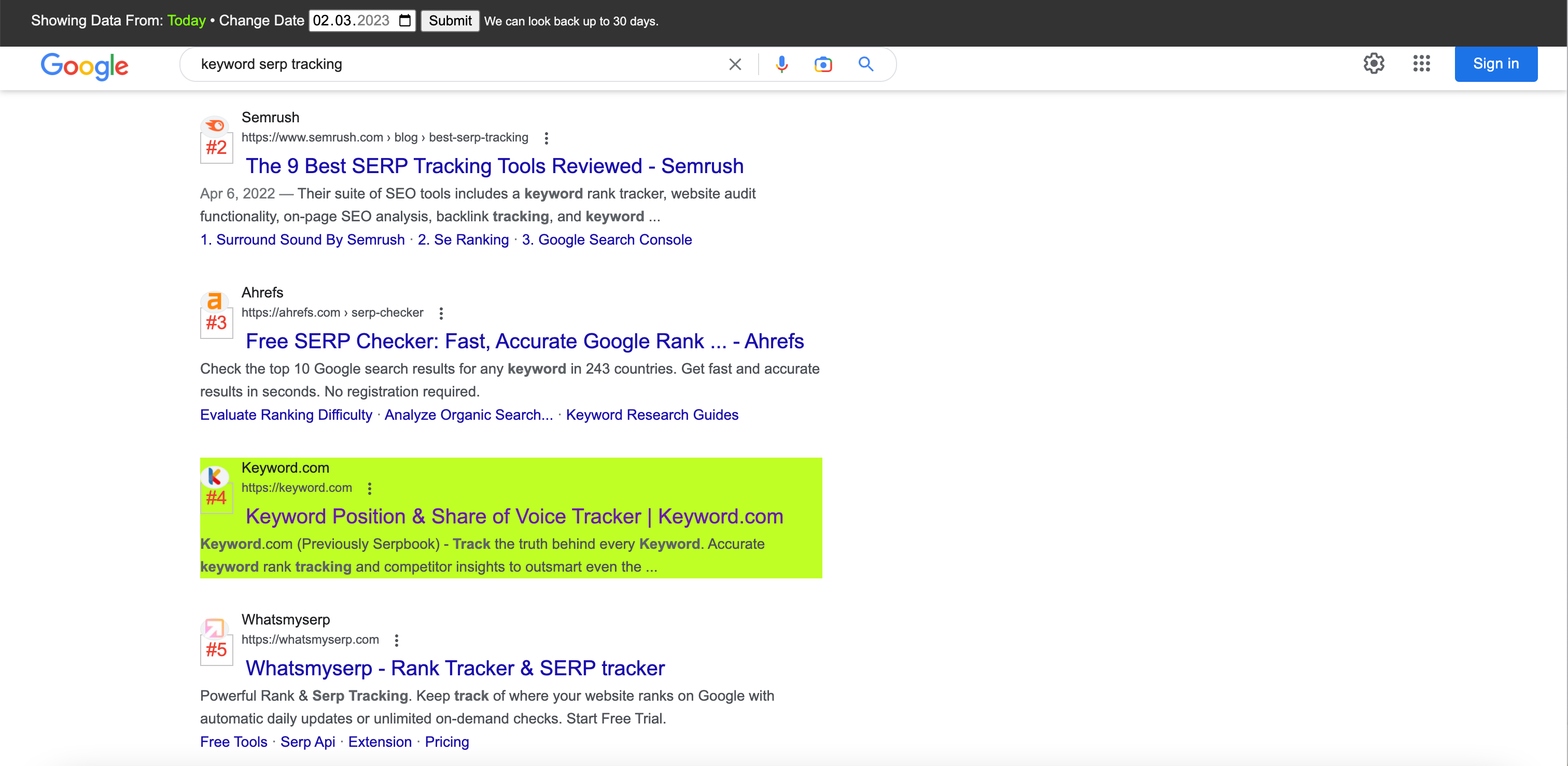Image resolution: width=1568 pixels, height=766 pixels.
Task: Open the calendar picker in the date field
Action: tap(405, 21)
